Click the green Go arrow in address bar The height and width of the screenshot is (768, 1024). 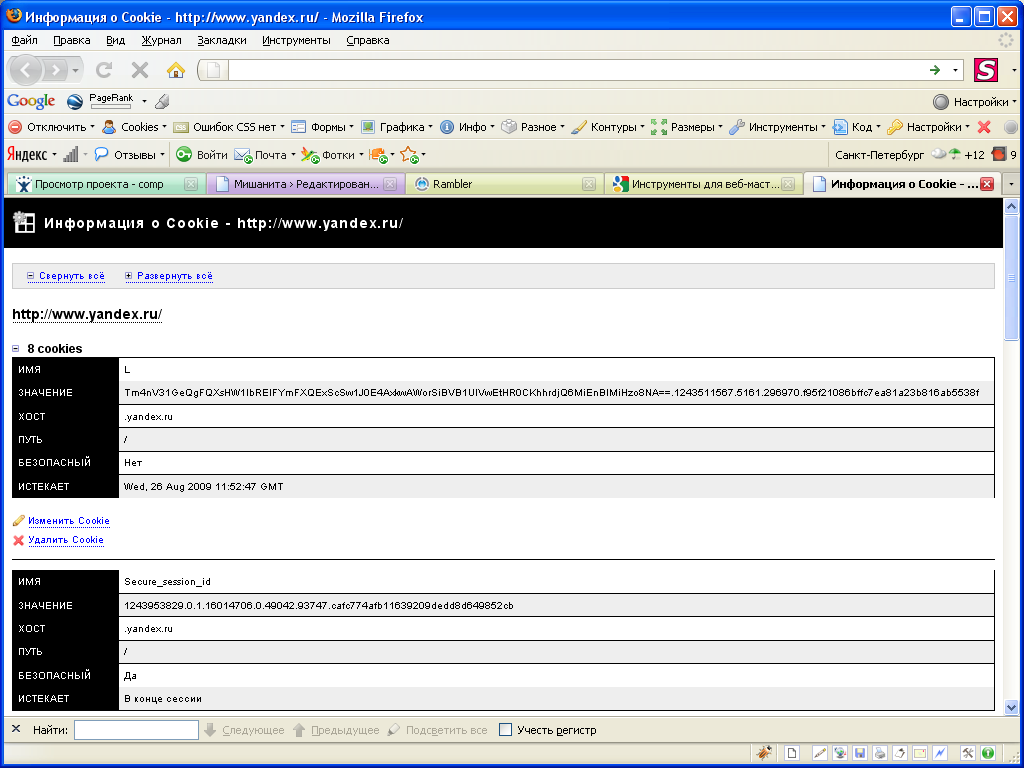935,70
